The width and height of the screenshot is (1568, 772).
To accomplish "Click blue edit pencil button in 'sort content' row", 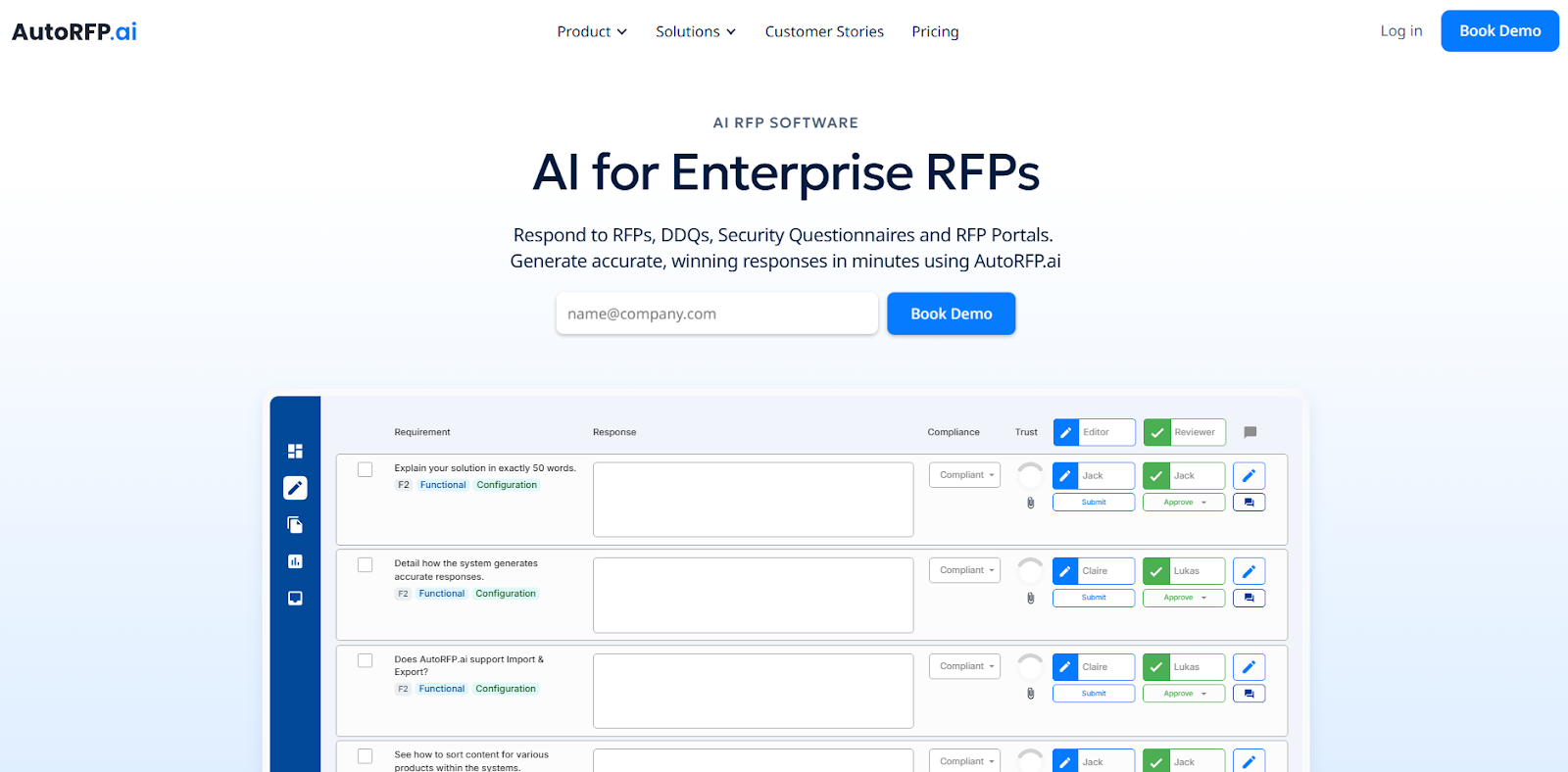I will 1249,761.
